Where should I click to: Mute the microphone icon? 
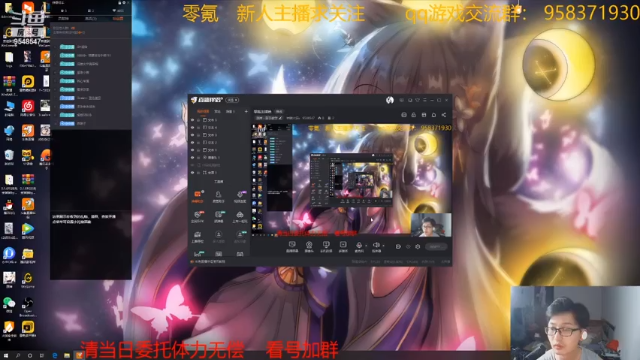pyautogui.click(x=359, y=246)
